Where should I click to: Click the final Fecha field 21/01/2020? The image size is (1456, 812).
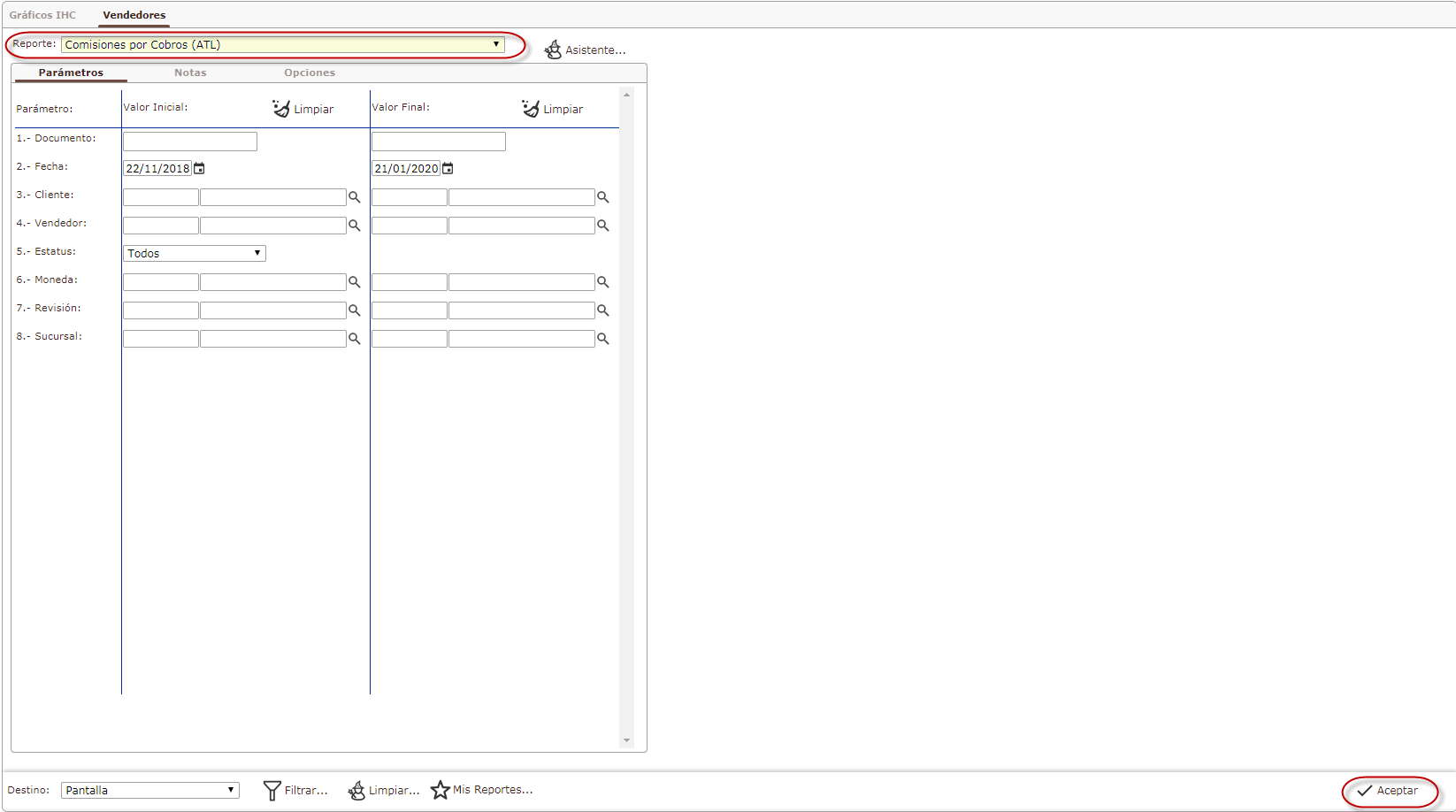406,168
